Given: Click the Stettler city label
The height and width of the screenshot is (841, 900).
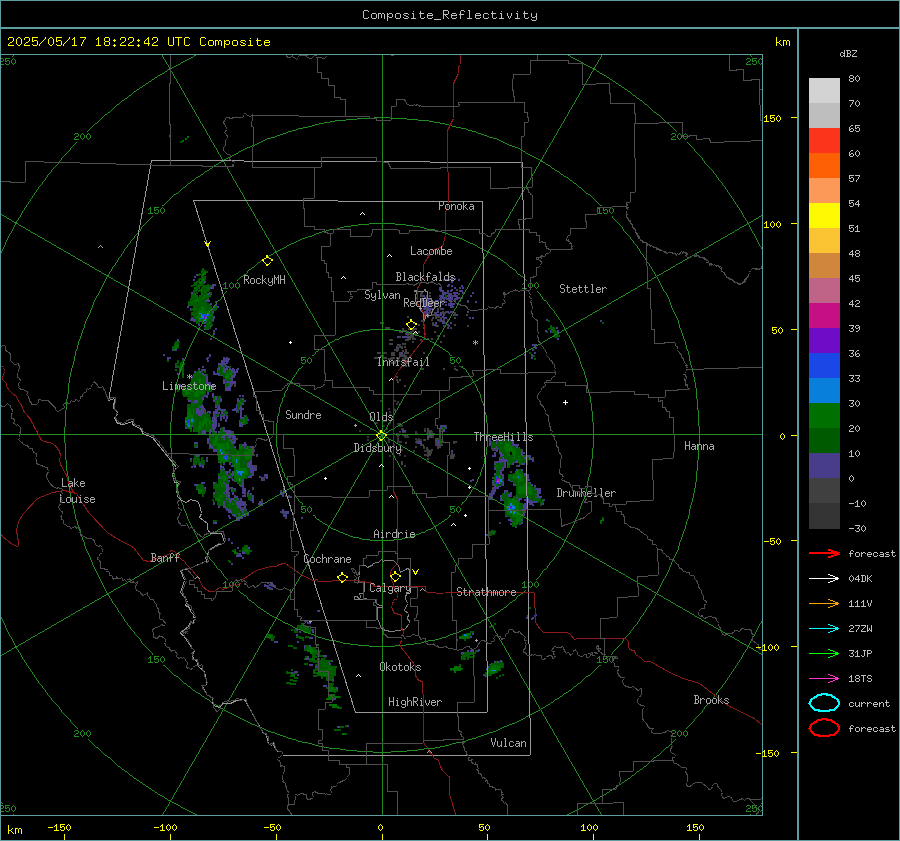Looking at the screenshot, I should point(583,289).
